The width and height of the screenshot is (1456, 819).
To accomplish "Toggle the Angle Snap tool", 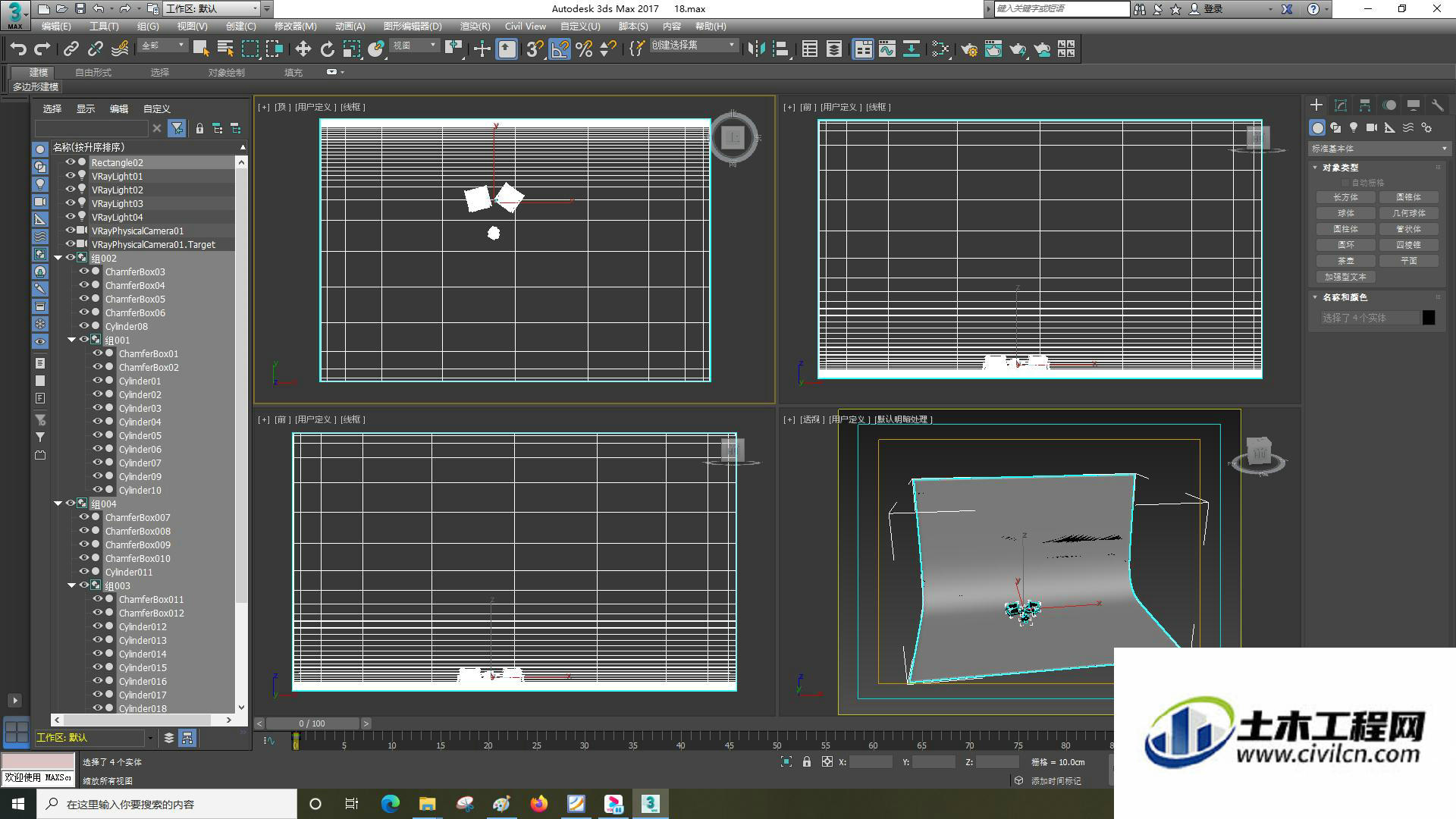I will 560,49.
